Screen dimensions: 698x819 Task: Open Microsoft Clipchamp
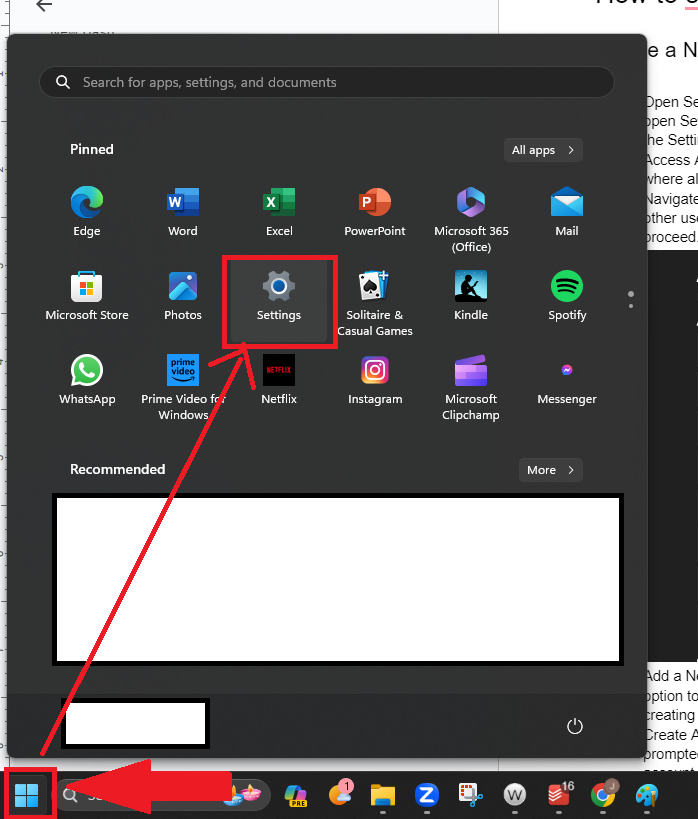tap(471, 387)
